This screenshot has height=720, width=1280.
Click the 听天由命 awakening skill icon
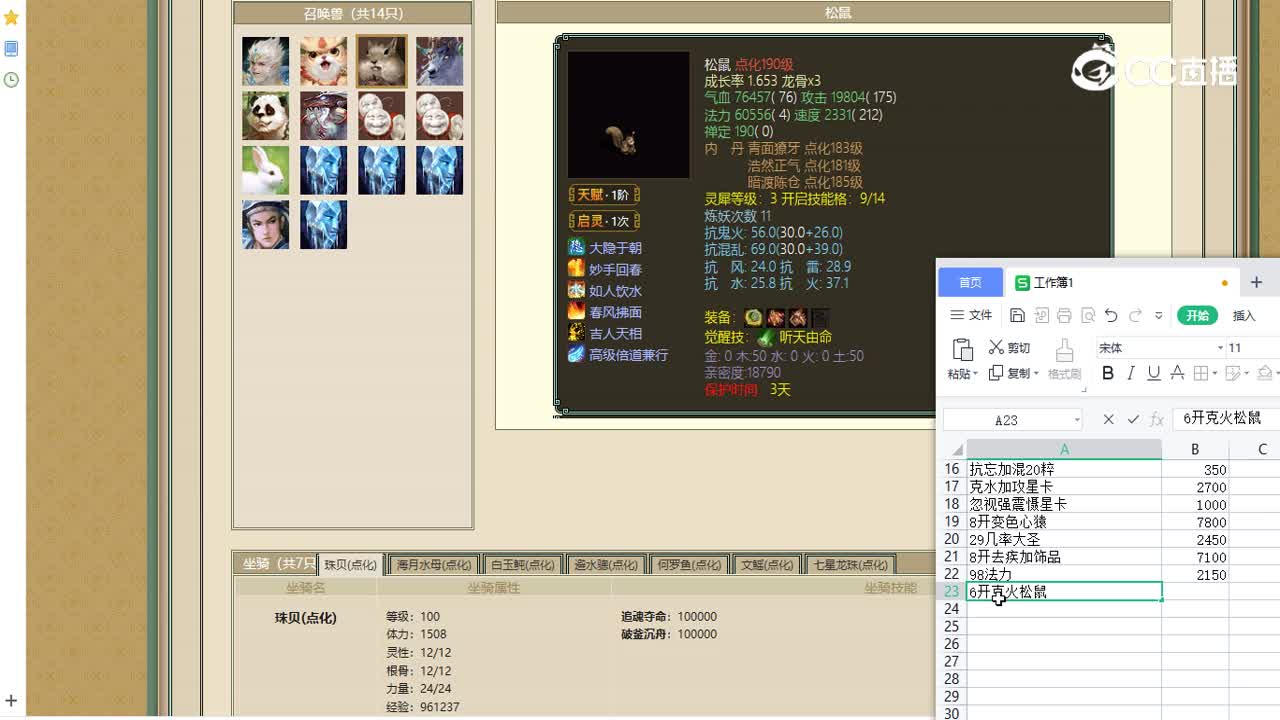[x=764, y=338]
